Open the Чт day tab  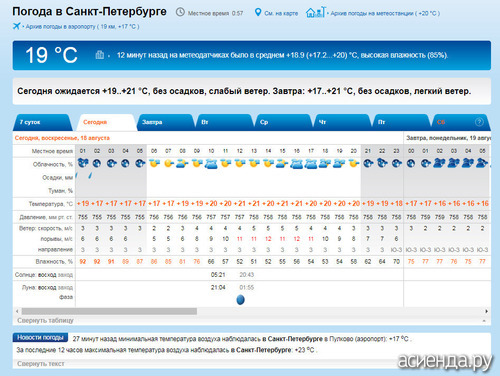click(342, 122)
